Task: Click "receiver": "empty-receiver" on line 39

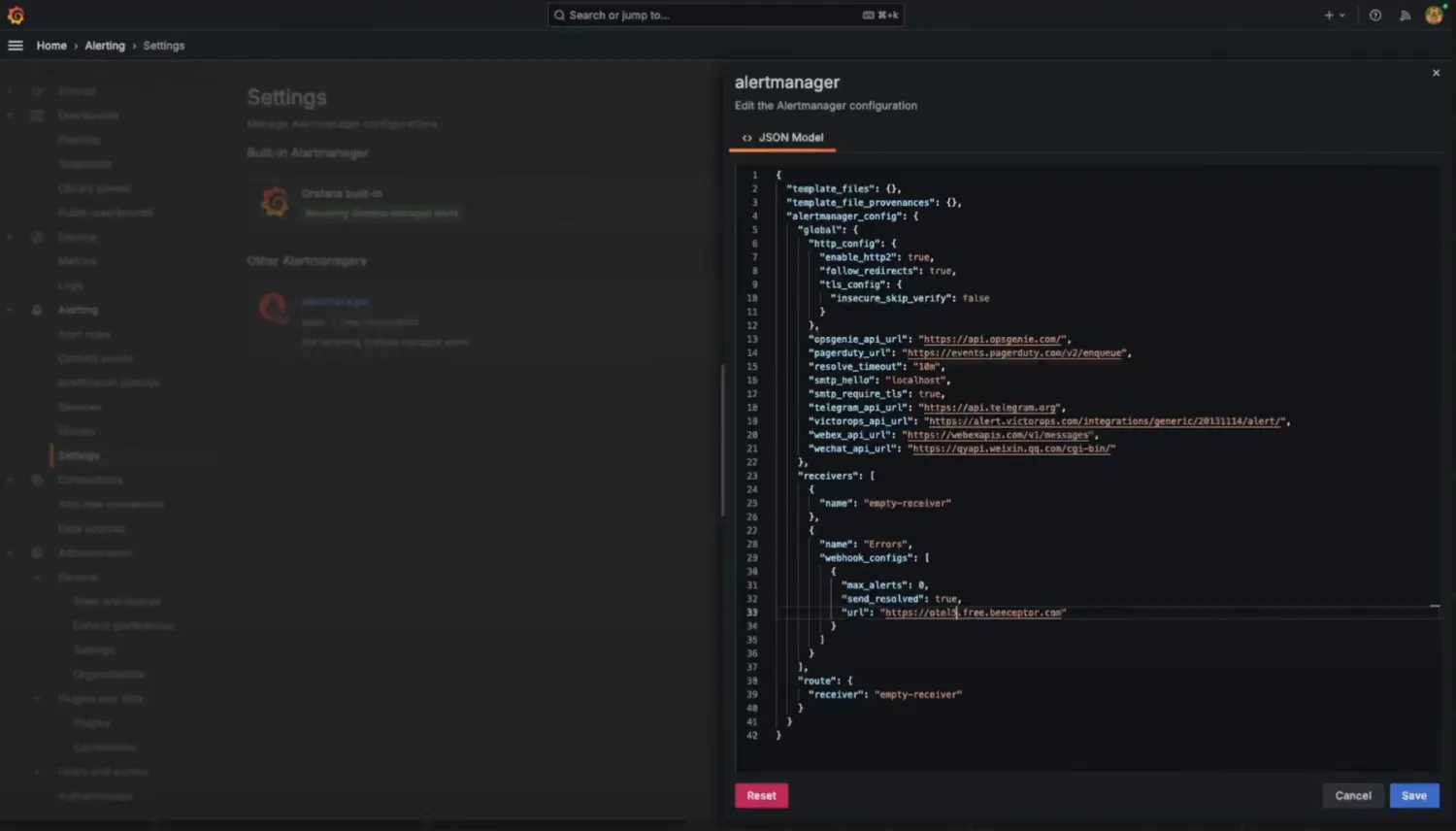Action: coord(885,694)
